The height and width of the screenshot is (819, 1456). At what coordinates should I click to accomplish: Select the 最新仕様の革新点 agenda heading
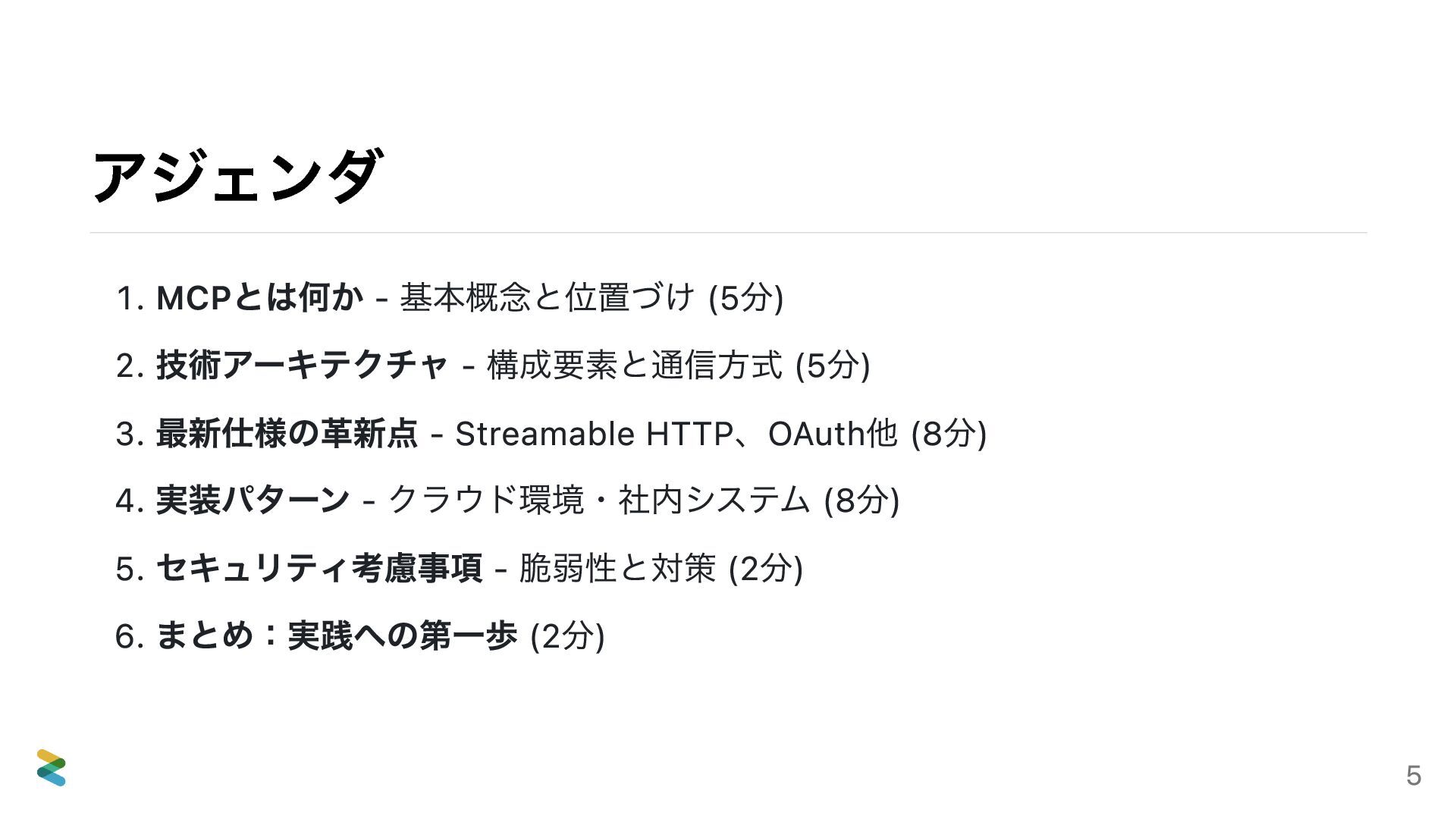pyautogui.click(x=287, y=434)
